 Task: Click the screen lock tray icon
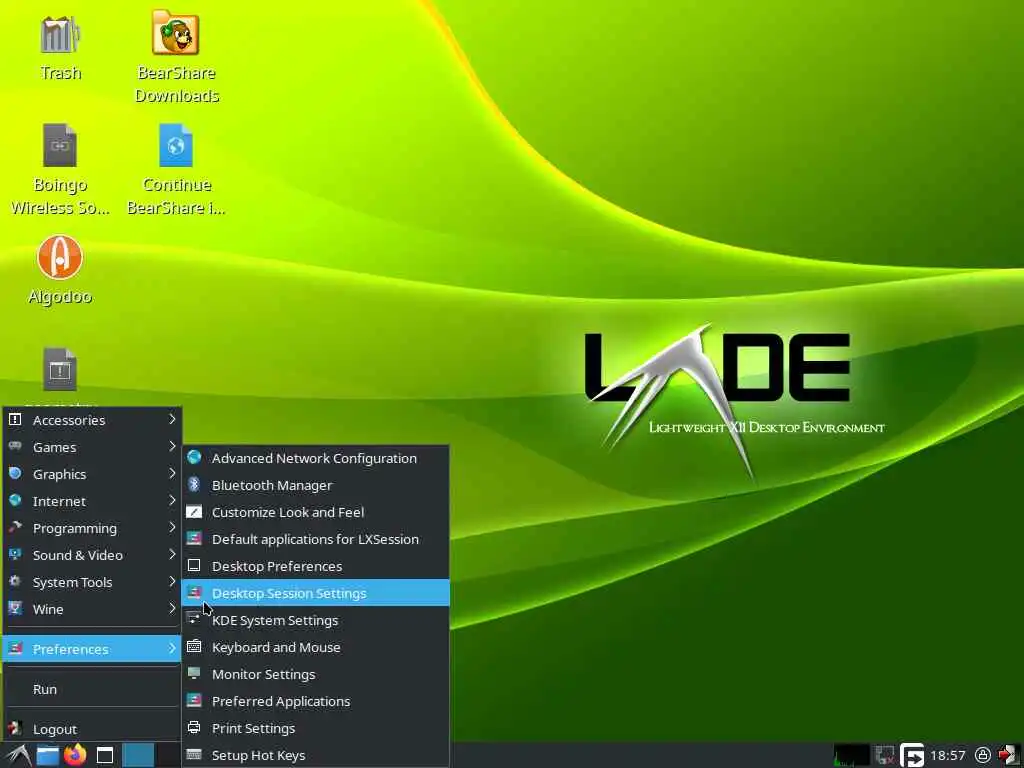pos(983,756)
